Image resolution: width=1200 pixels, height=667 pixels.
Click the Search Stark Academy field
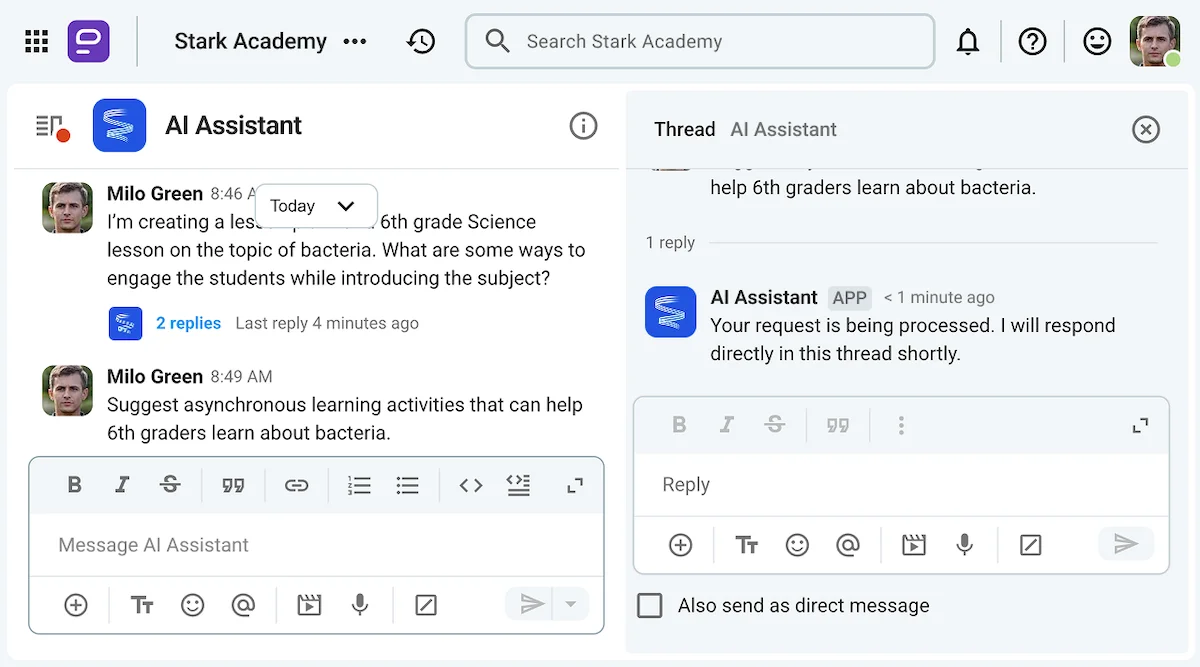pos(700,41)
